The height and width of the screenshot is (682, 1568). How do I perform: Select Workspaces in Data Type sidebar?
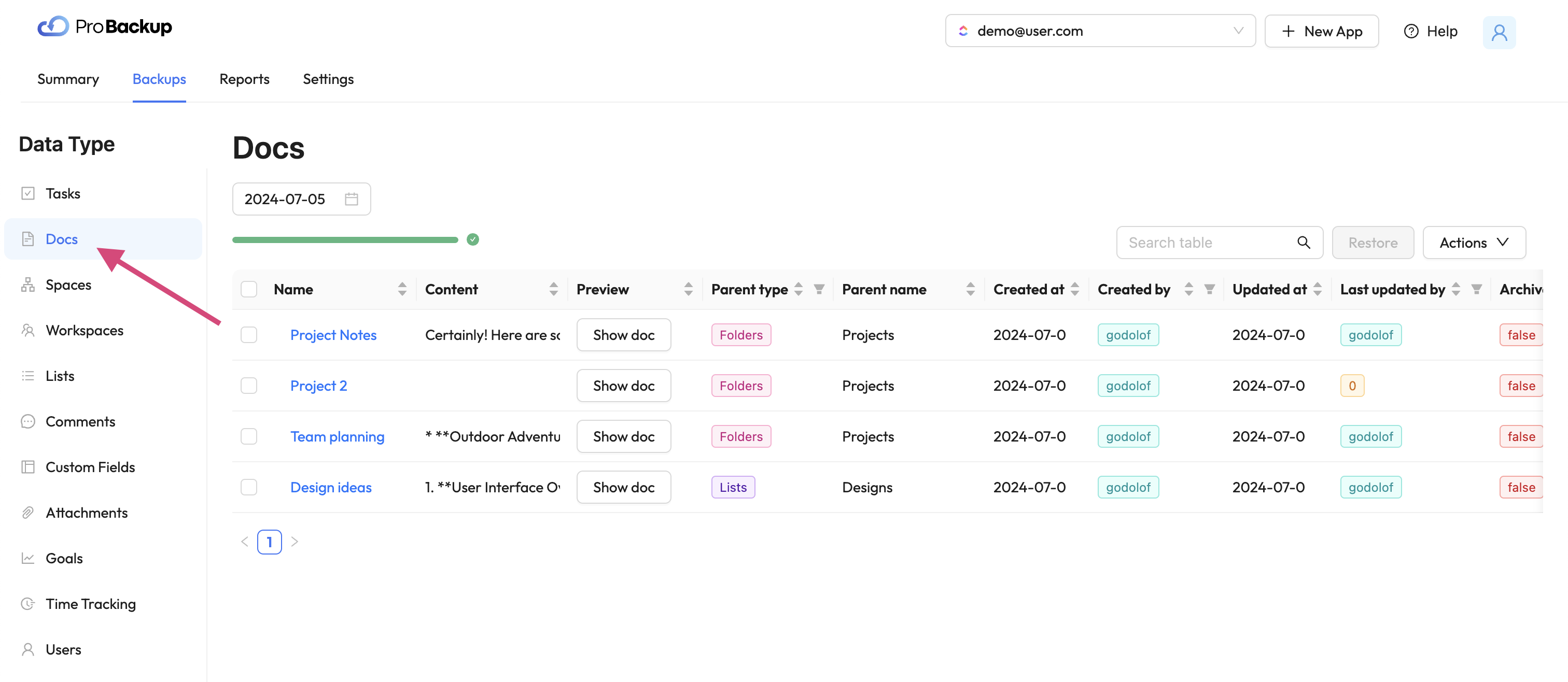pos(104,330)
